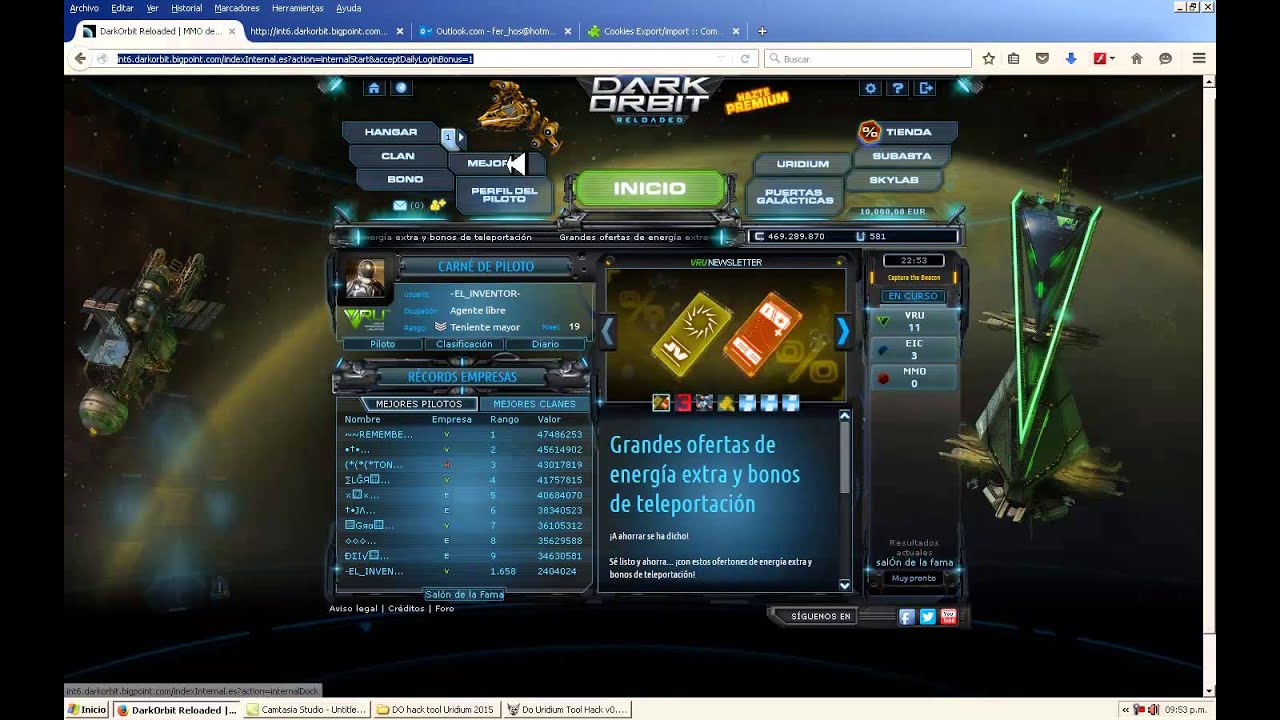Viewport: 1280px width, 720px height.
Task: Show next newsletter banner with right arrow
Action: click(843, 331)
